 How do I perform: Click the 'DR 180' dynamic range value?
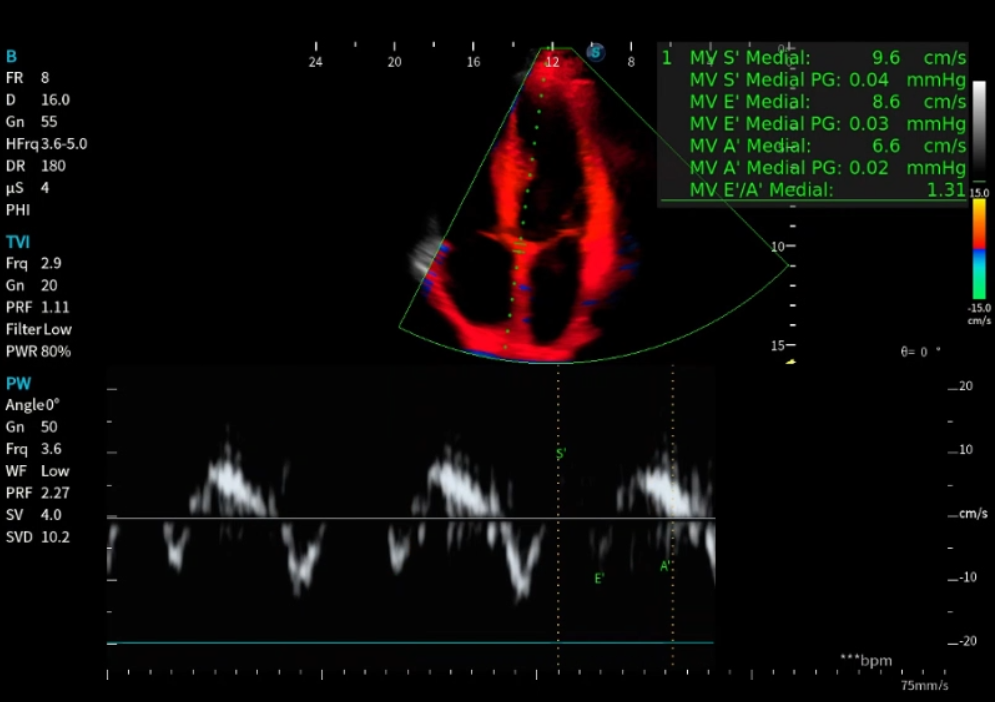[x=36, y=166]
